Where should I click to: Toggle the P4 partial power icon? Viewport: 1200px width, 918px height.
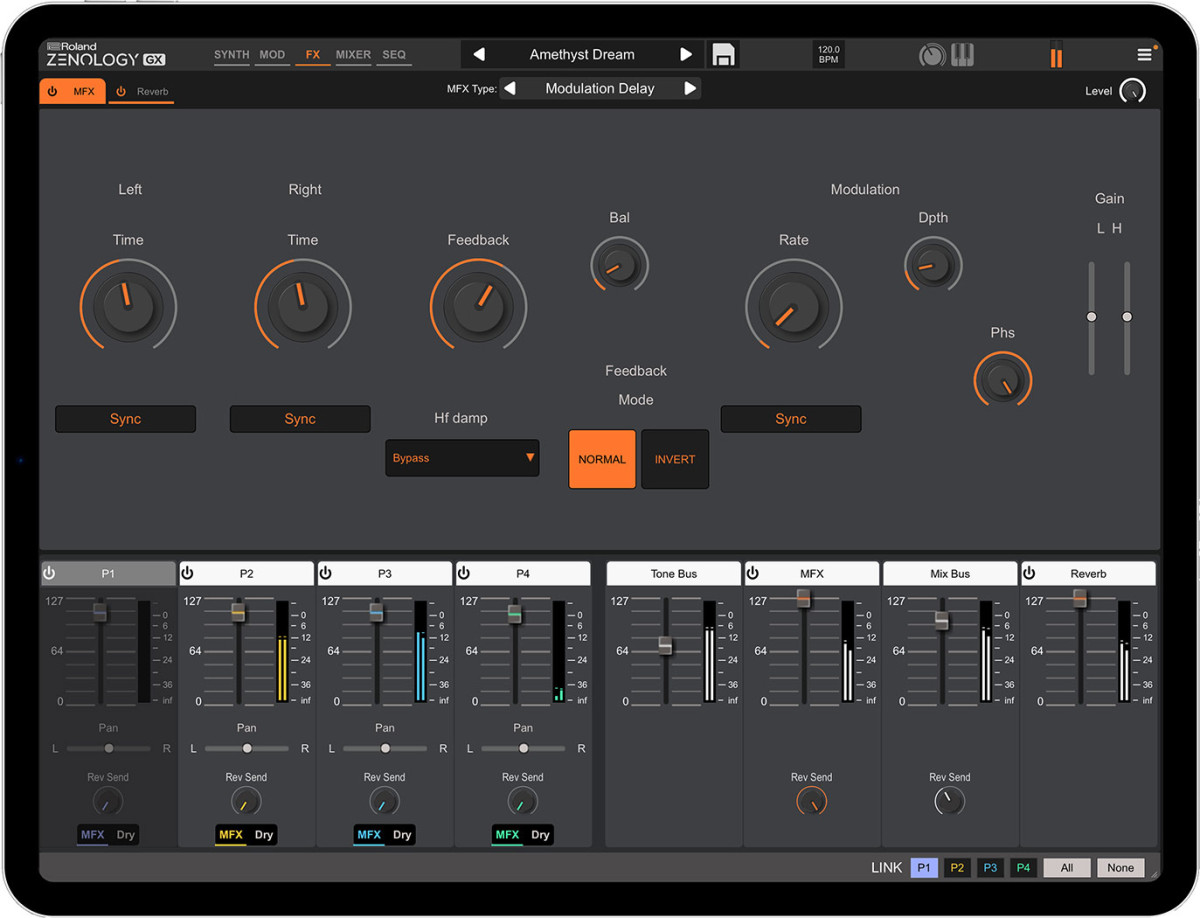(x=463, y=574)
